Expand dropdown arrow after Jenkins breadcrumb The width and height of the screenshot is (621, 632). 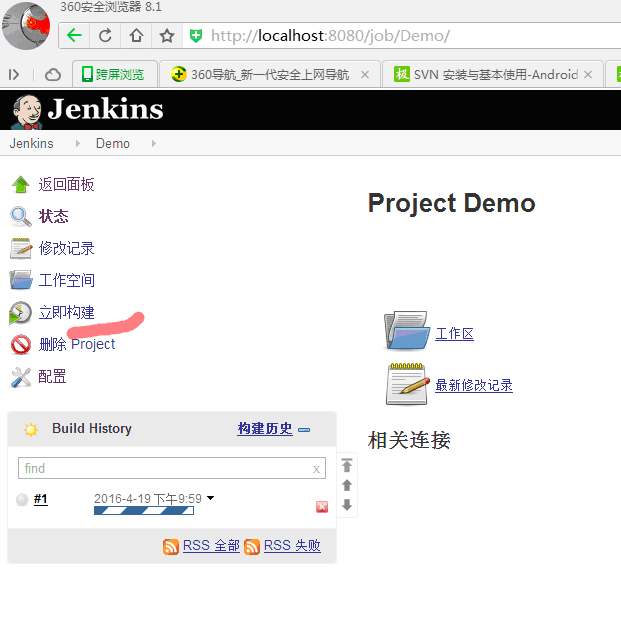pyautogui.click(x=77, y=143)
